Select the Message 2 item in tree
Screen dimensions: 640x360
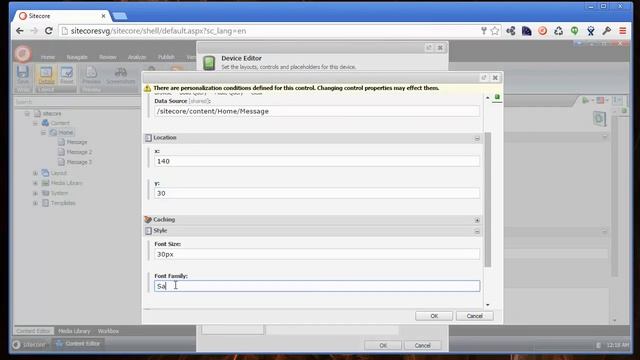point(79,152)
